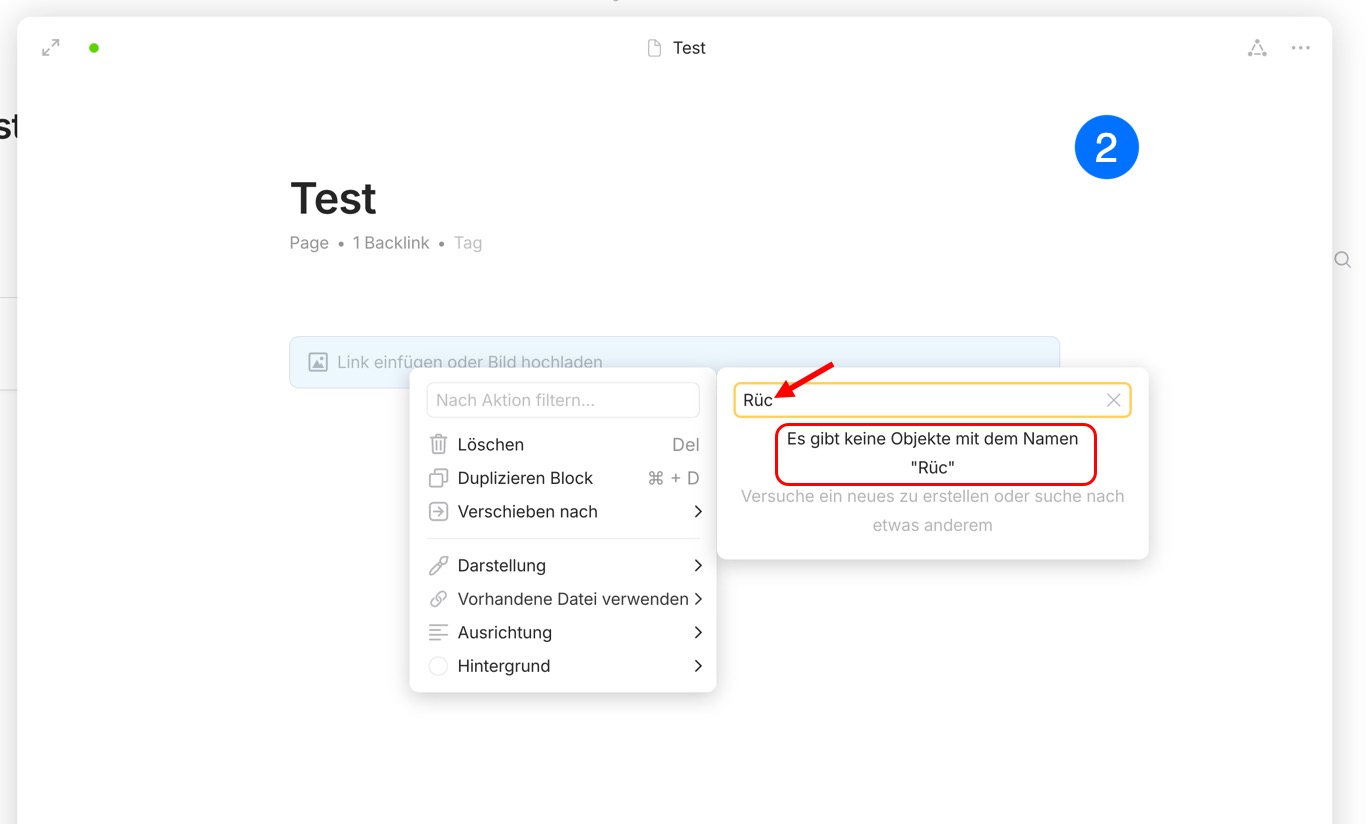Open the graph view icon at top right
The width and height of the screenshot is (1368, 824).
(1257, 47)
